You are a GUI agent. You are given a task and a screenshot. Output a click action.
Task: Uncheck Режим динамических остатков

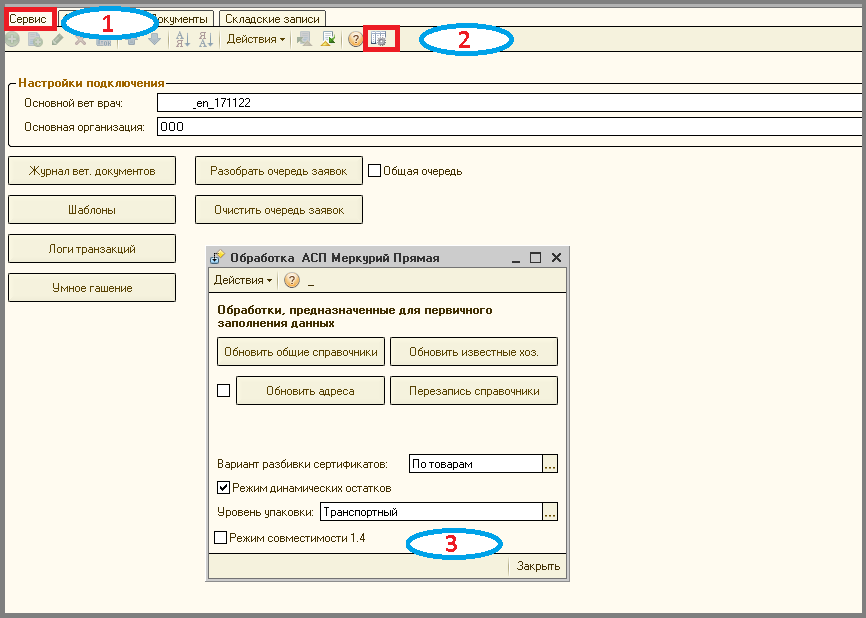(x=223, y=488)
